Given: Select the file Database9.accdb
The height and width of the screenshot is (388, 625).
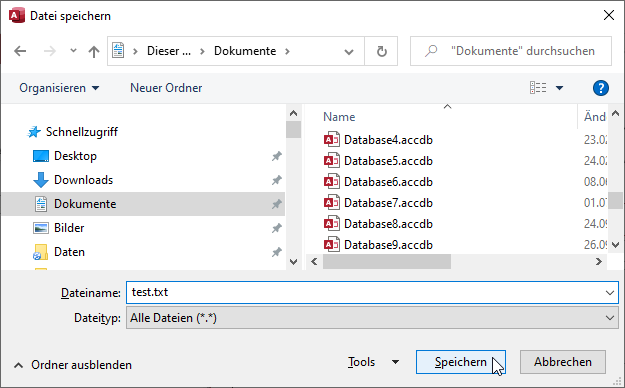Looking at the screenshot, I should 388,245.
